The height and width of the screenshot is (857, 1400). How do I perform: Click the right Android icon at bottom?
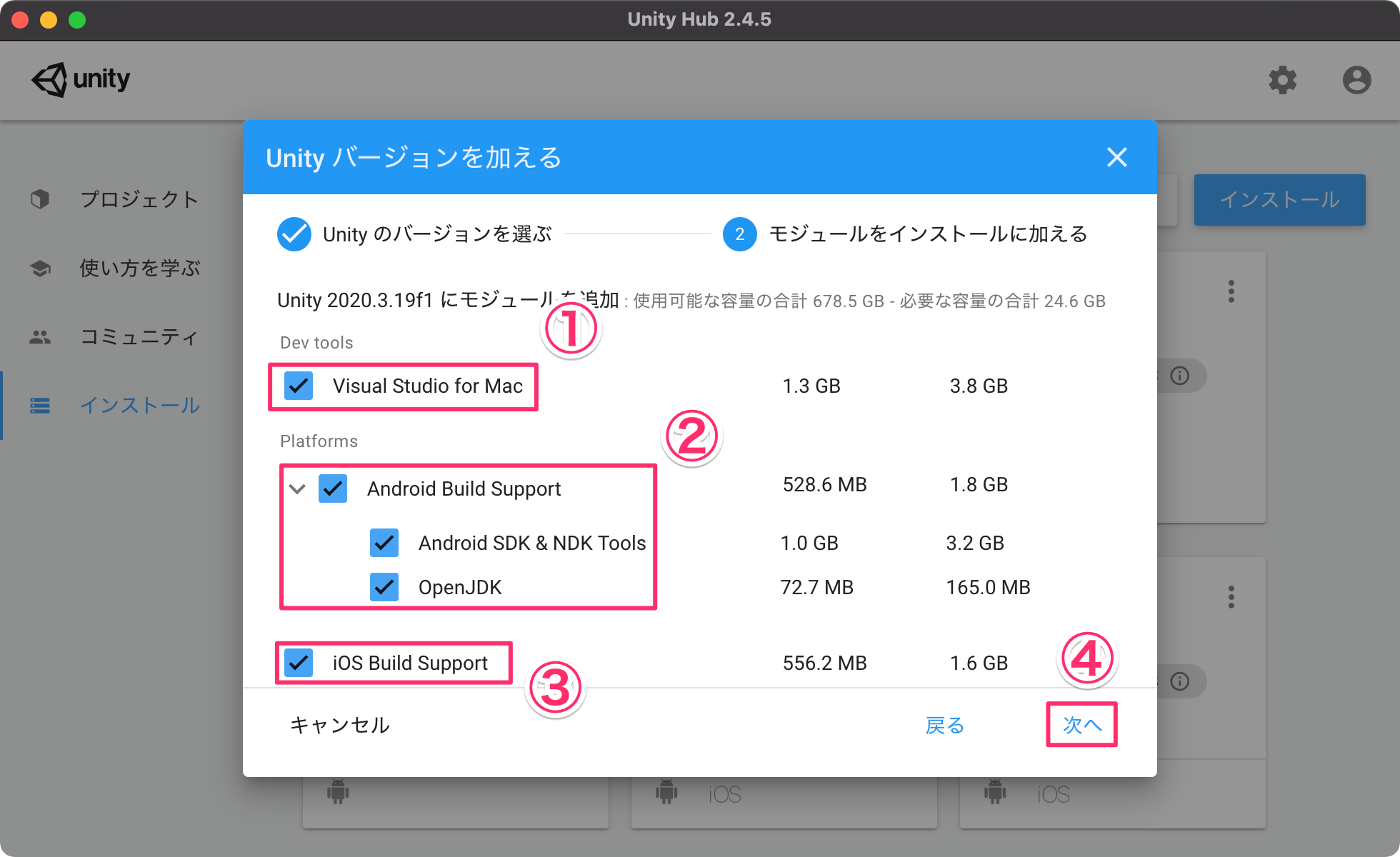[x=995, y=792]
